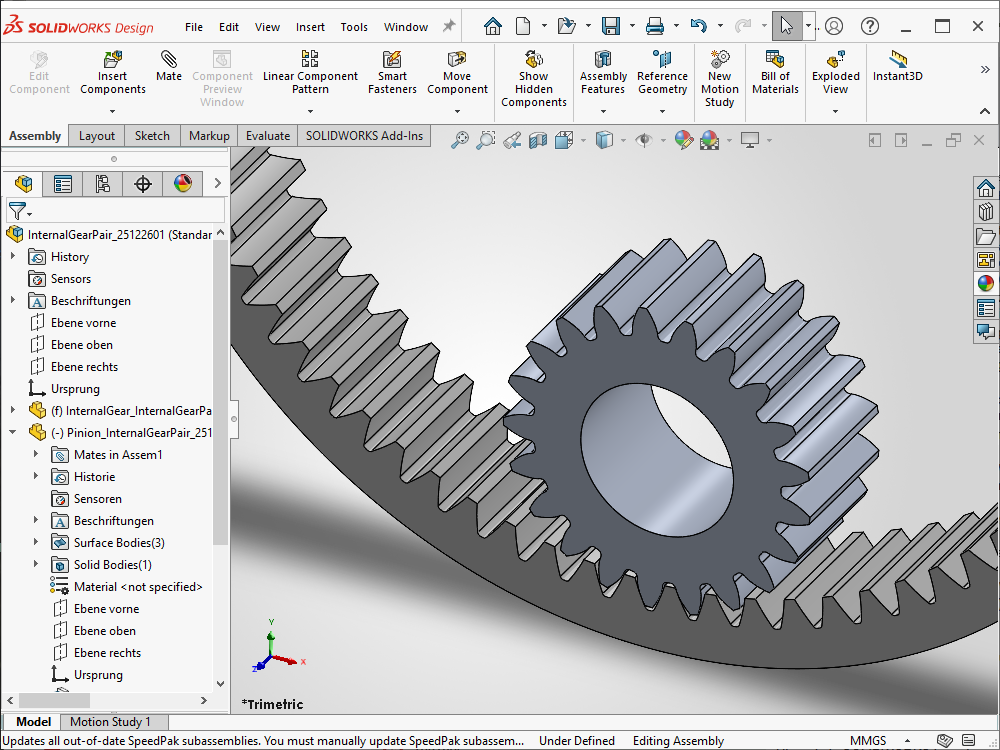
Task: Open the Insert menu
Action: pyautogui.click(x=310, y=27)
